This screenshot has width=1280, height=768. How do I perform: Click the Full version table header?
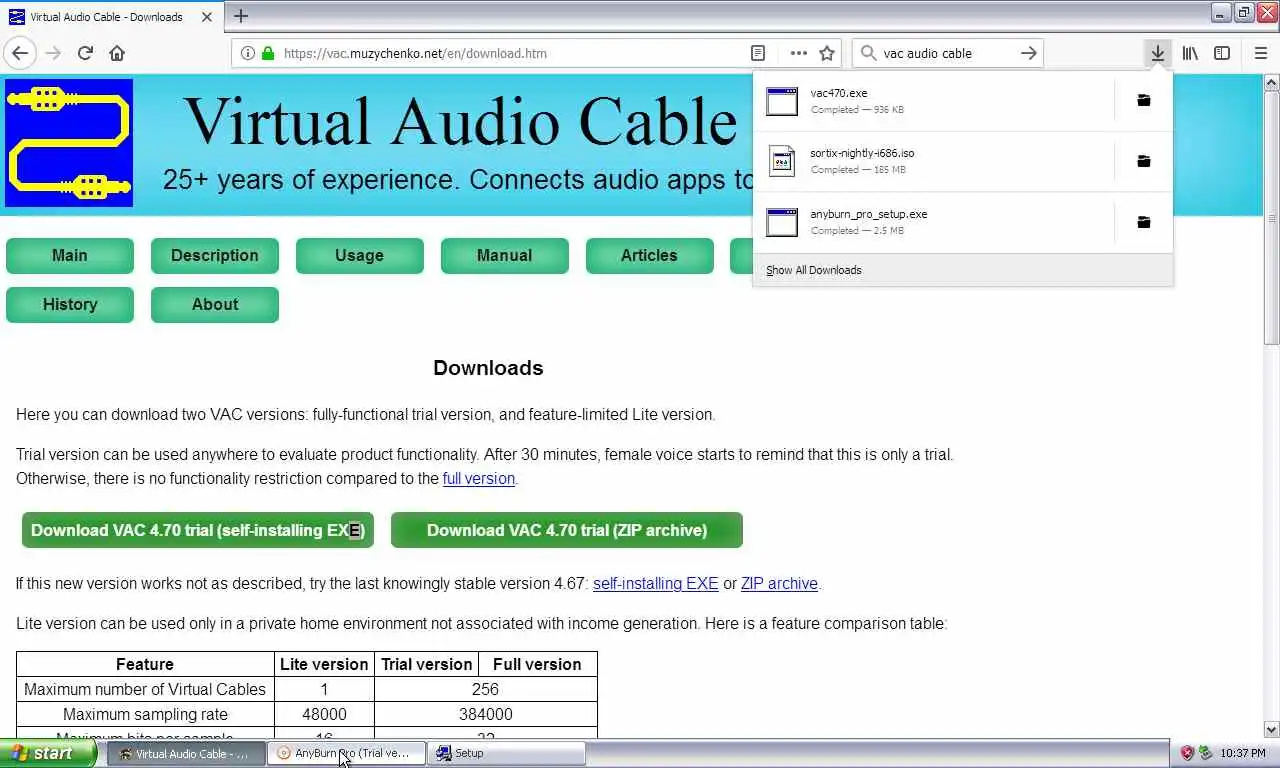(537, 664)
